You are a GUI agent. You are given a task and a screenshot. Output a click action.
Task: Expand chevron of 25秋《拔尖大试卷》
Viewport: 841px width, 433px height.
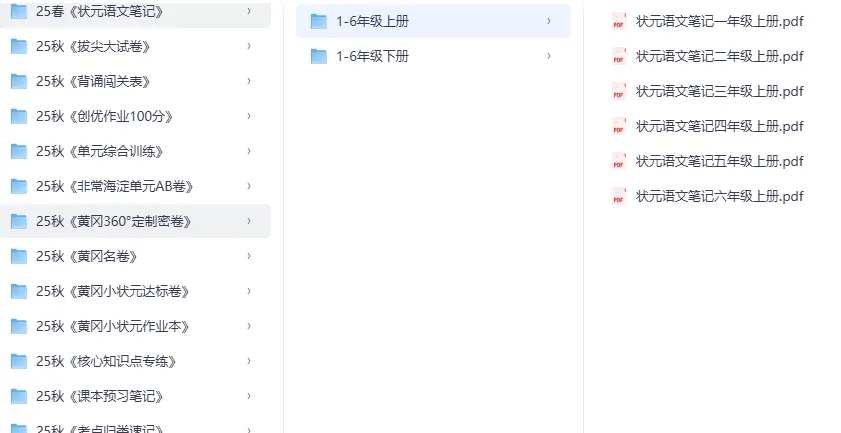249,46
